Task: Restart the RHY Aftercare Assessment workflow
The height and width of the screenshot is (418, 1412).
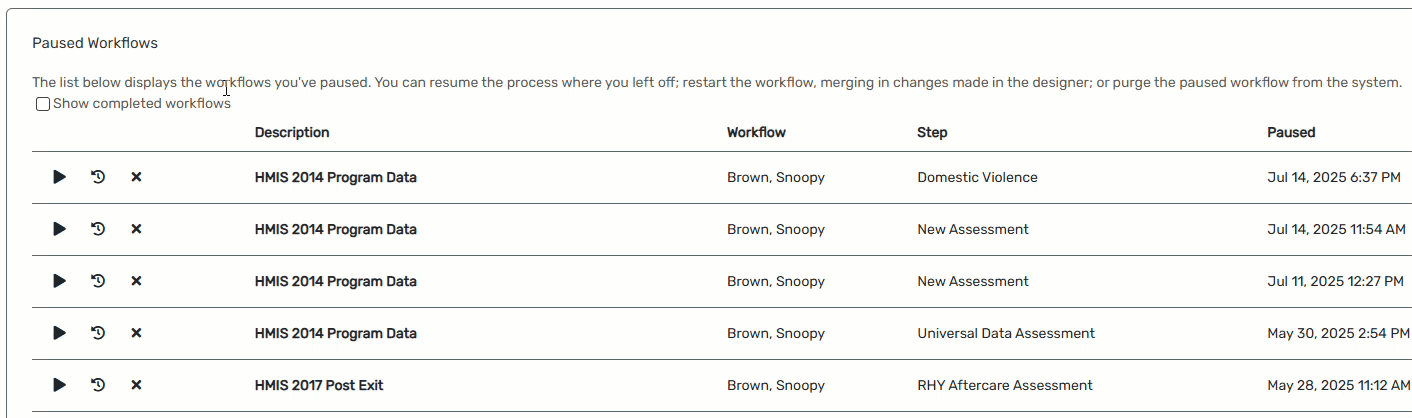Action: coord(98,385)
